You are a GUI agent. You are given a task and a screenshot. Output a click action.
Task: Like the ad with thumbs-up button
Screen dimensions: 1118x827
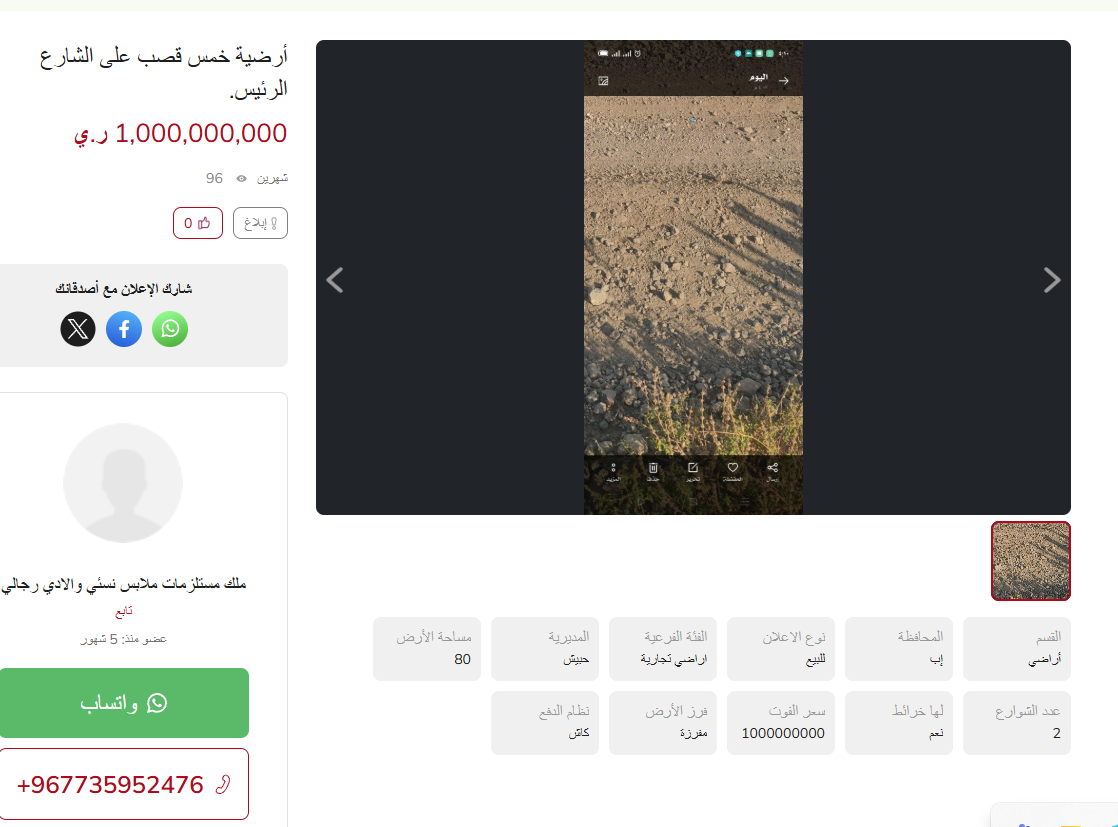pos(198,223)
